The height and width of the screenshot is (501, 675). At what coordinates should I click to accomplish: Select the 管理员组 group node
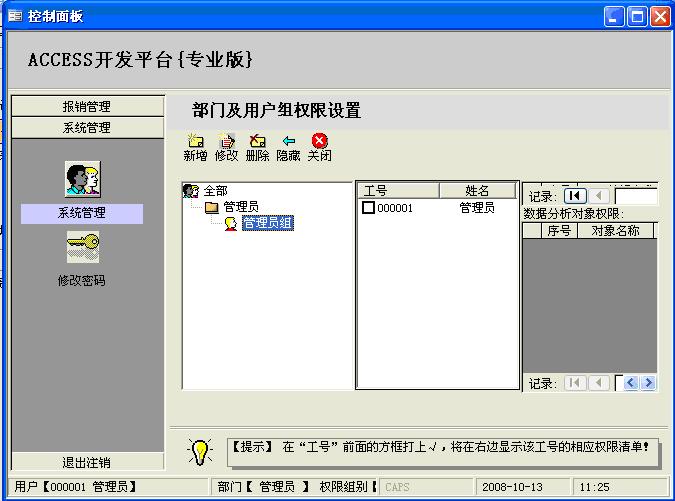click(268, 223)
